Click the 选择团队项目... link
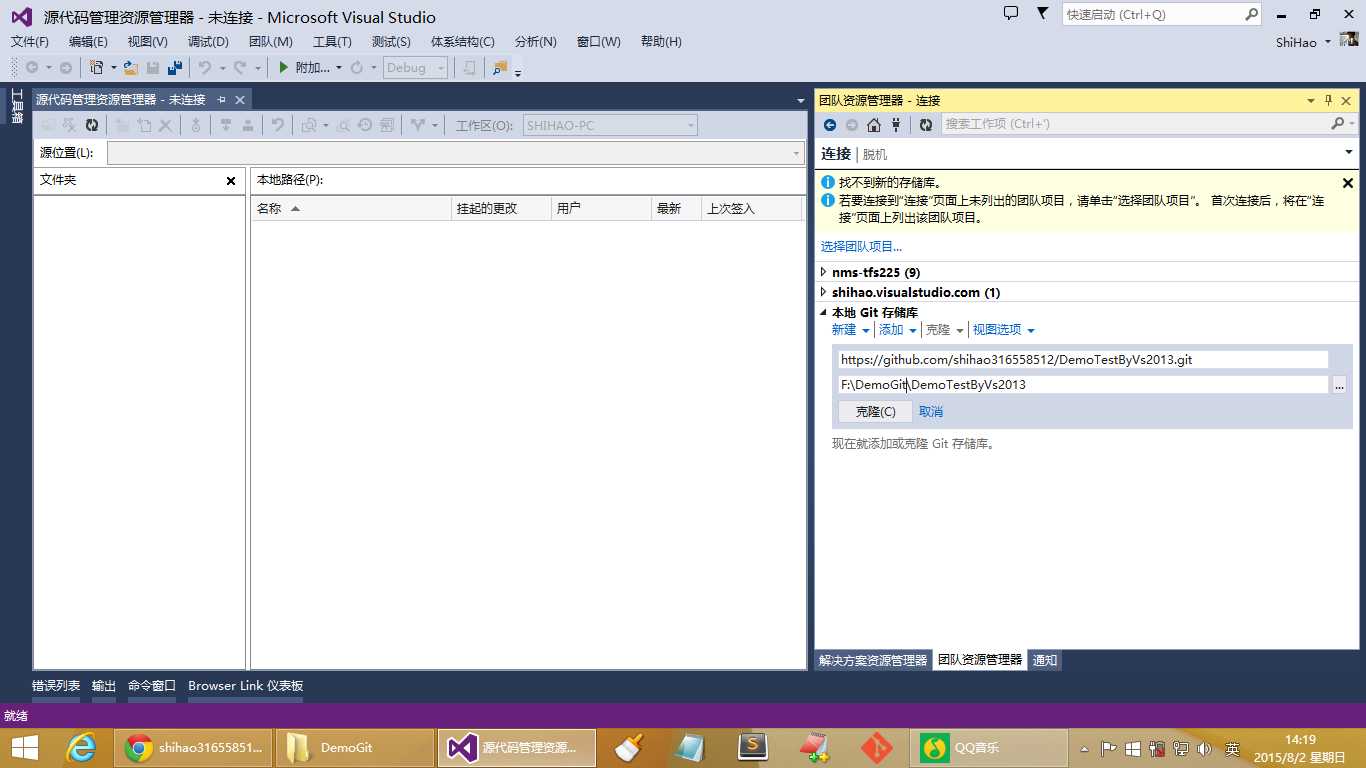This screenshot has width=1366, height=768. click(x=862, y=246)
